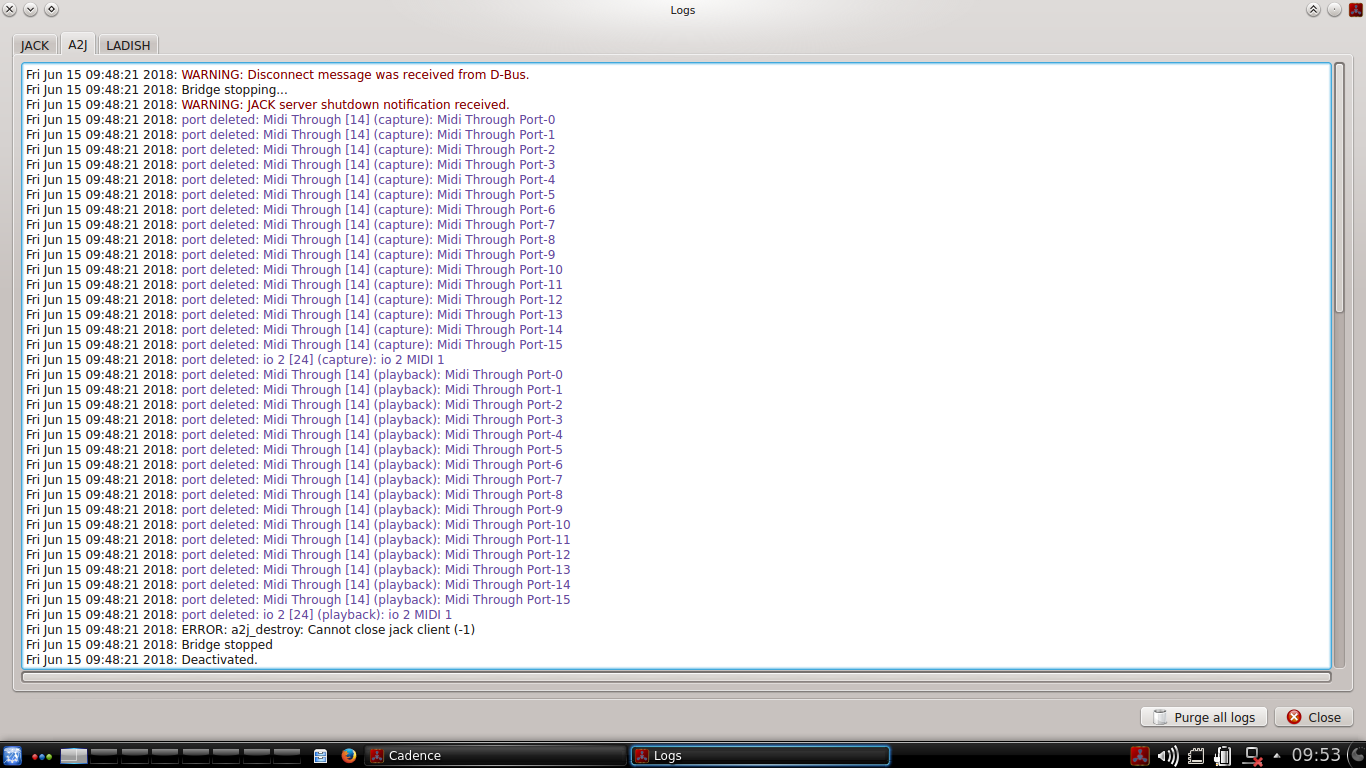Launch Firefox from the taskbar
The width and height of the screenshot is (1366, 768).
pyautogui.click(x=348, y=756)
